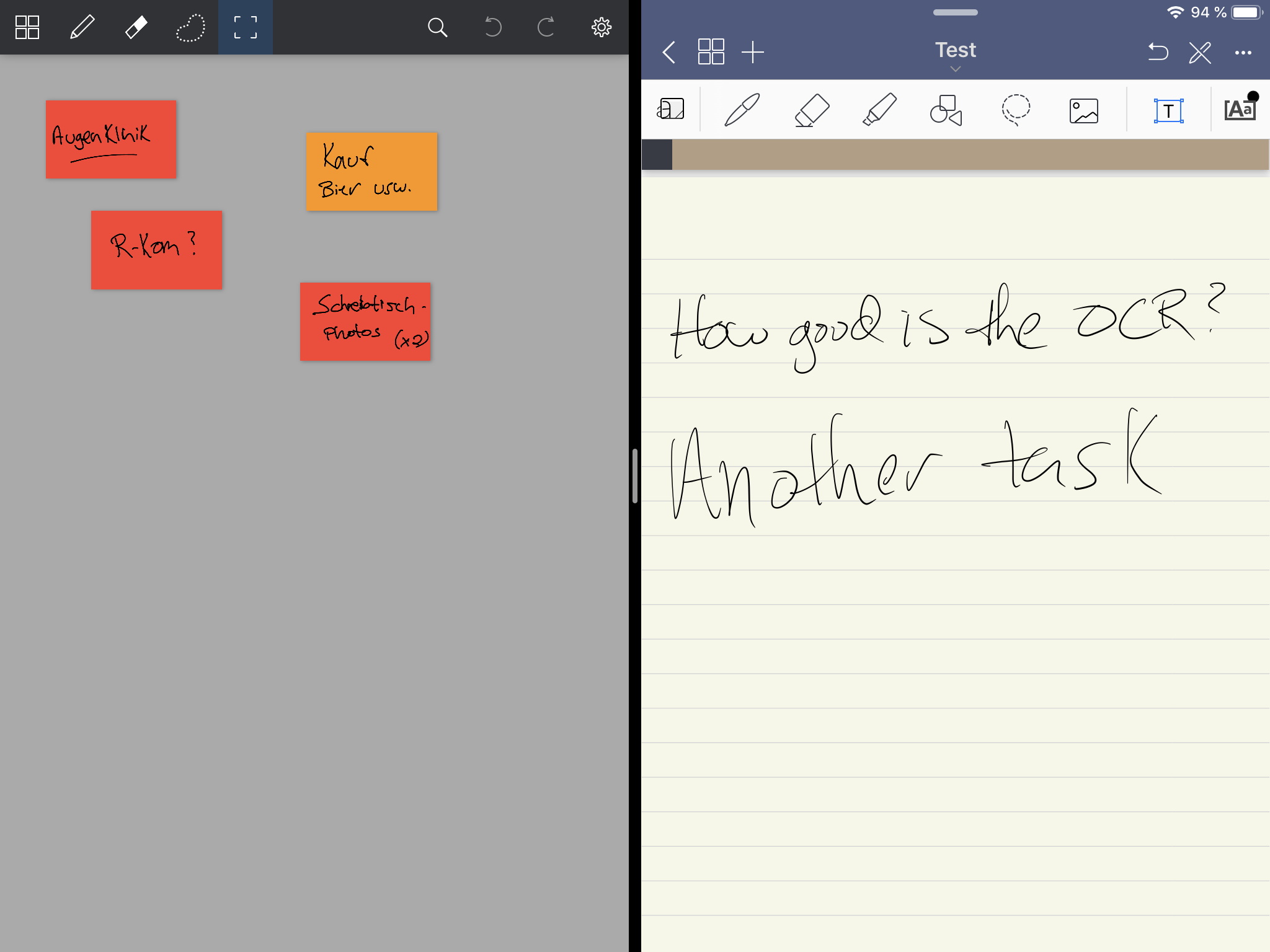Select the notebook eraser tool

tap(812, 110)
